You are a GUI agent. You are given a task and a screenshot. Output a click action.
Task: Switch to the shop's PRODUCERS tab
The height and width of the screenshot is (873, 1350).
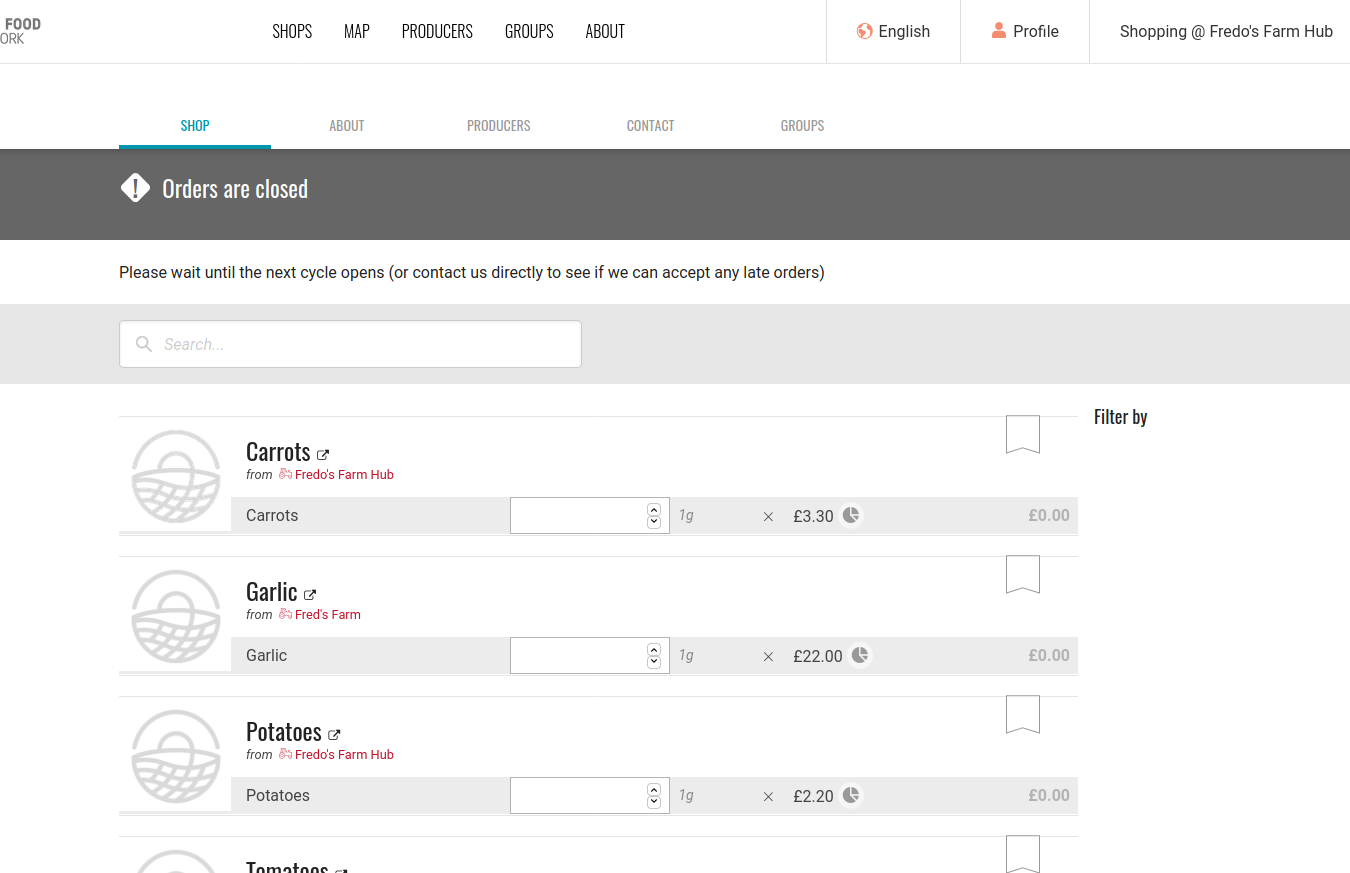pyautogui.click(x=499, y=126)
